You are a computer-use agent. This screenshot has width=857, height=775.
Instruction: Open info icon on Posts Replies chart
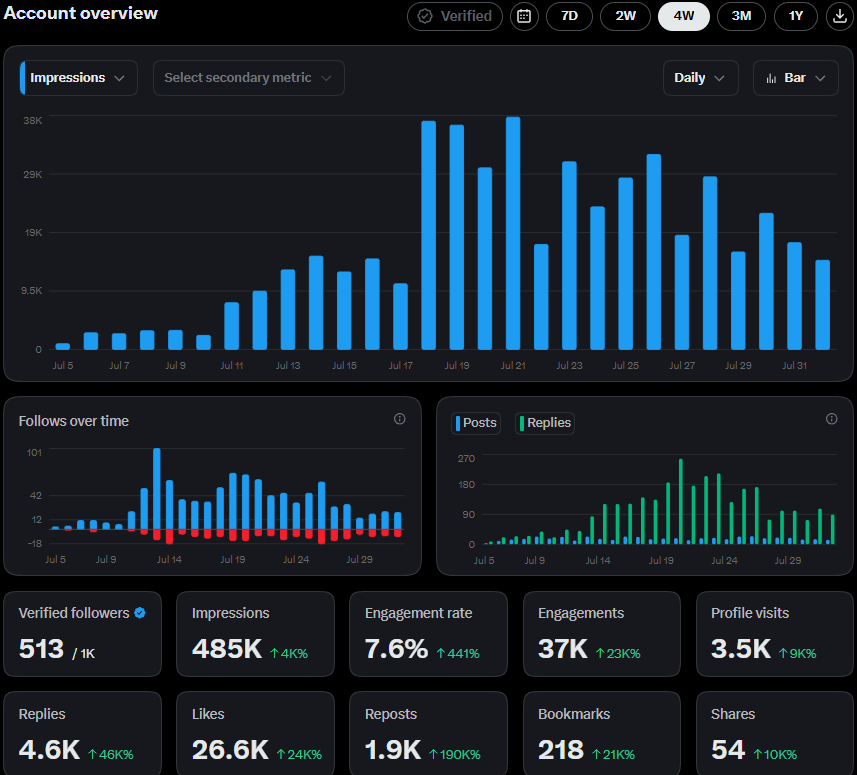[831, 419]
